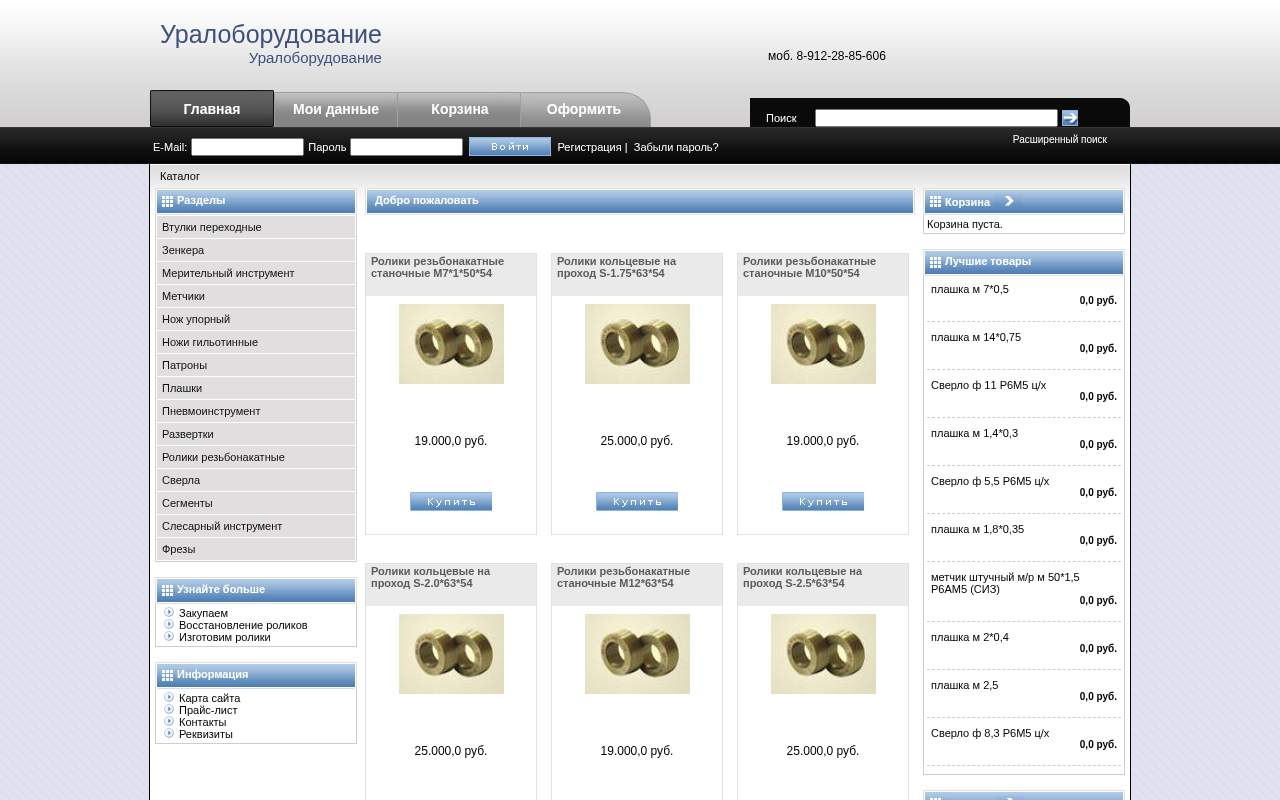Focus the Пароль password field
The width and height of the screenshot is (1280, 800).
point(406,147)
